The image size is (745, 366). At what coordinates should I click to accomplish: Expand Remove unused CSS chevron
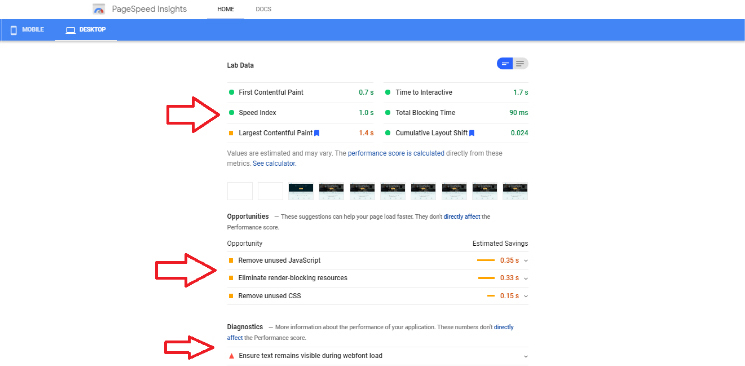pos(525,296)
